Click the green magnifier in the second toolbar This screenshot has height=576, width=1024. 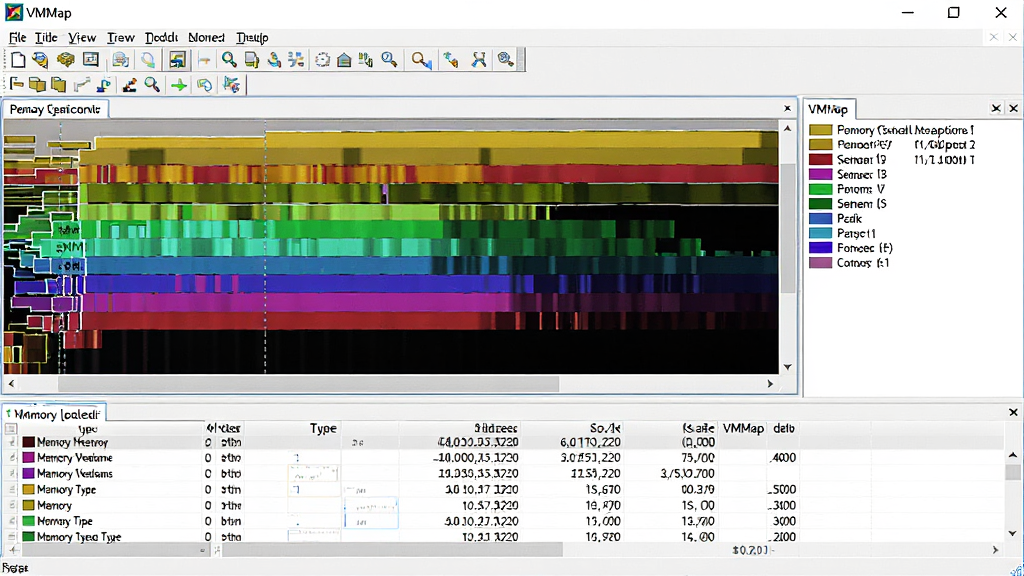pyautogui.click(x=152, y=85)
